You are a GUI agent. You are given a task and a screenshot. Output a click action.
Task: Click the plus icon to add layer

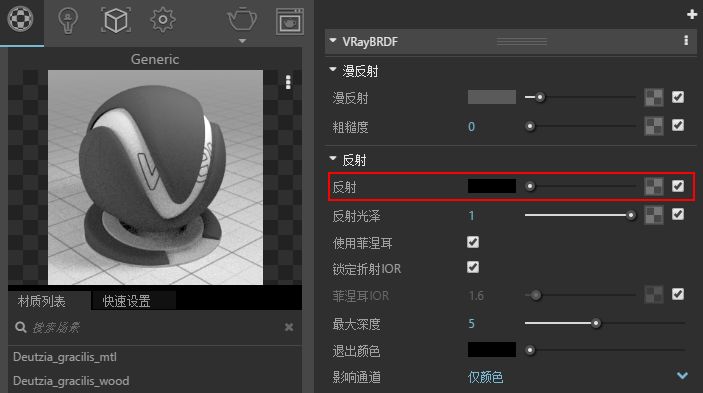692,14
